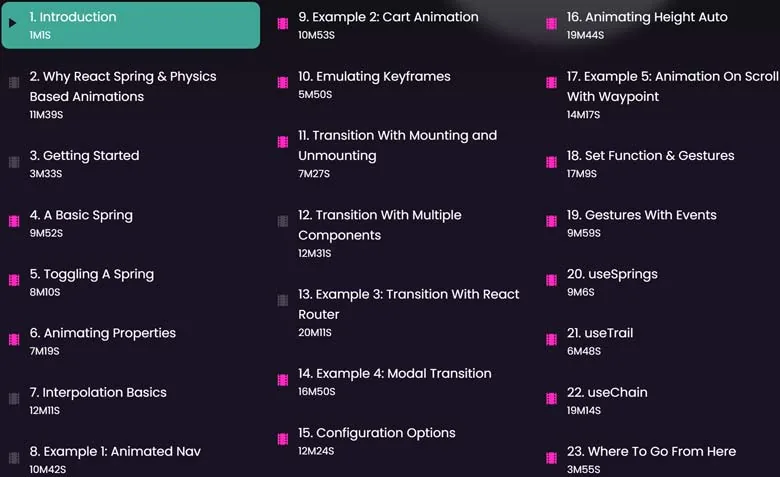
Task: Open the useChain lesson
Action: (x=607, y=392)
